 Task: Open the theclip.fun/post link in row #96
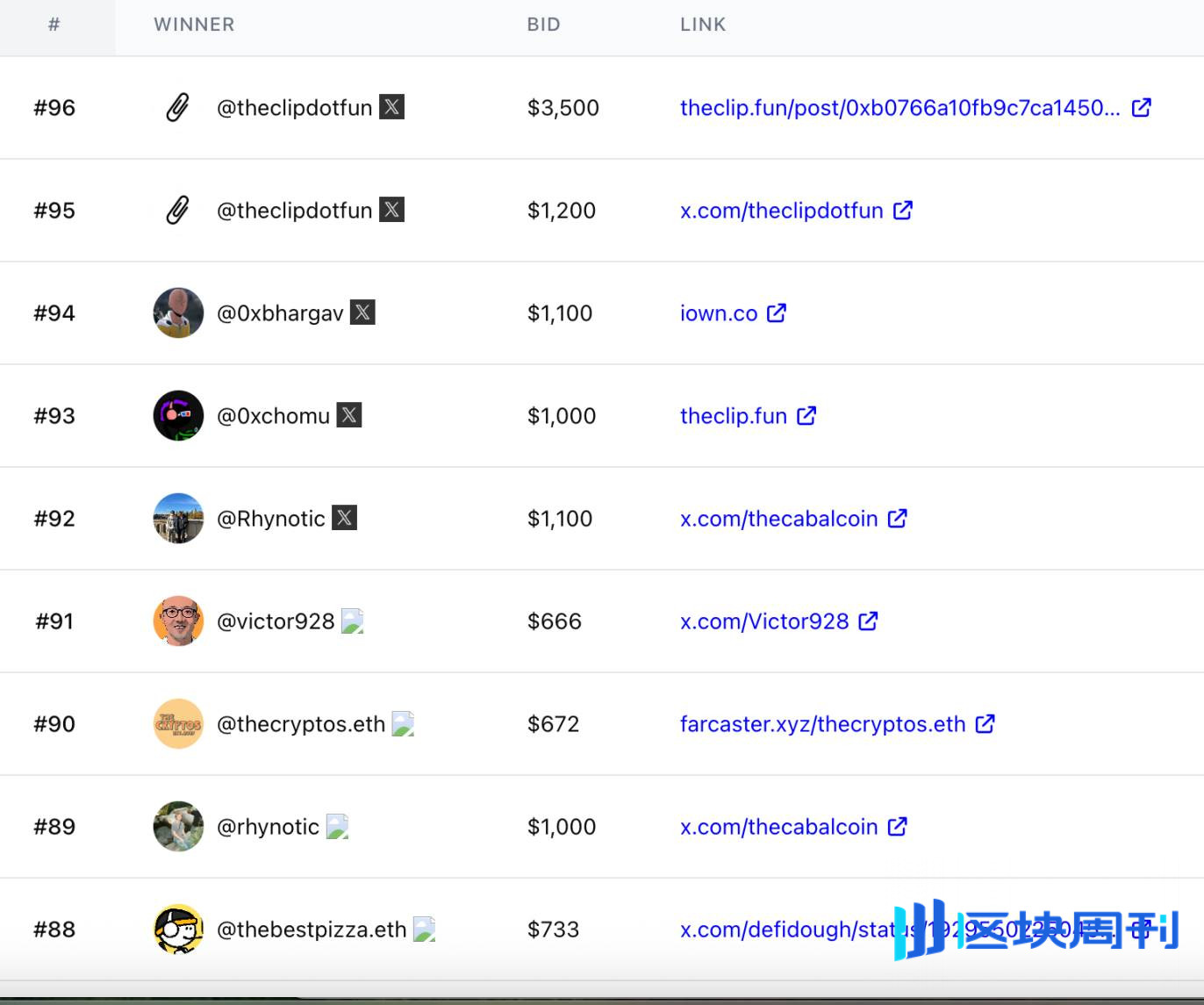899,108
